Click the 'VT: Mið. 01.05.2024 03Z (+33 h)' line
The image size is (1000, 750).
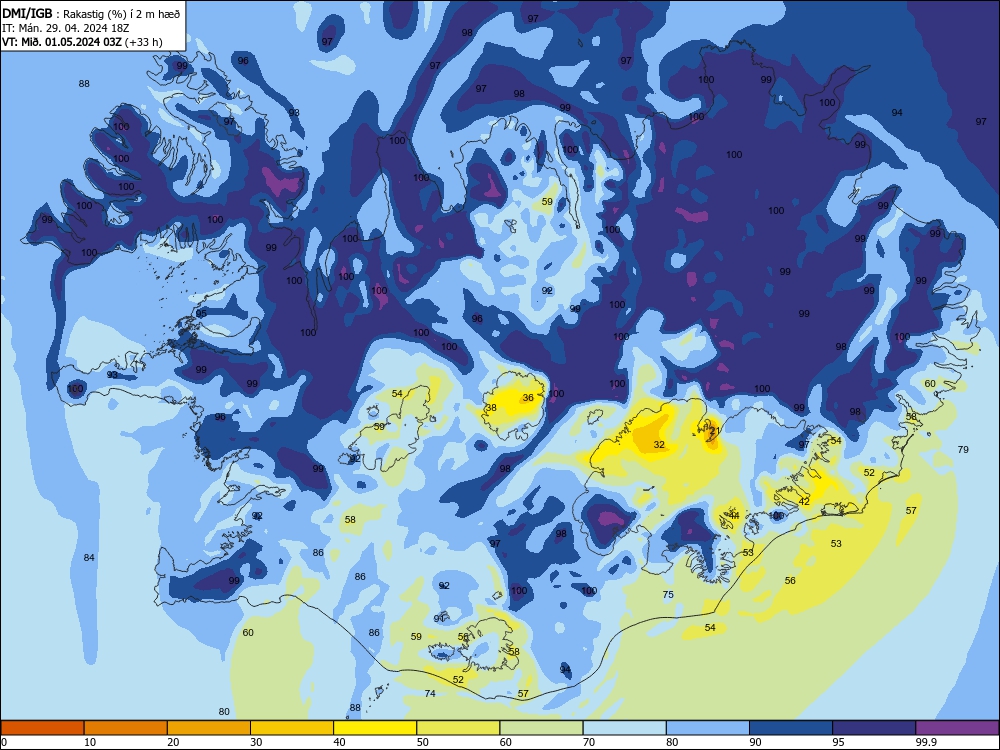coord(82,42)
